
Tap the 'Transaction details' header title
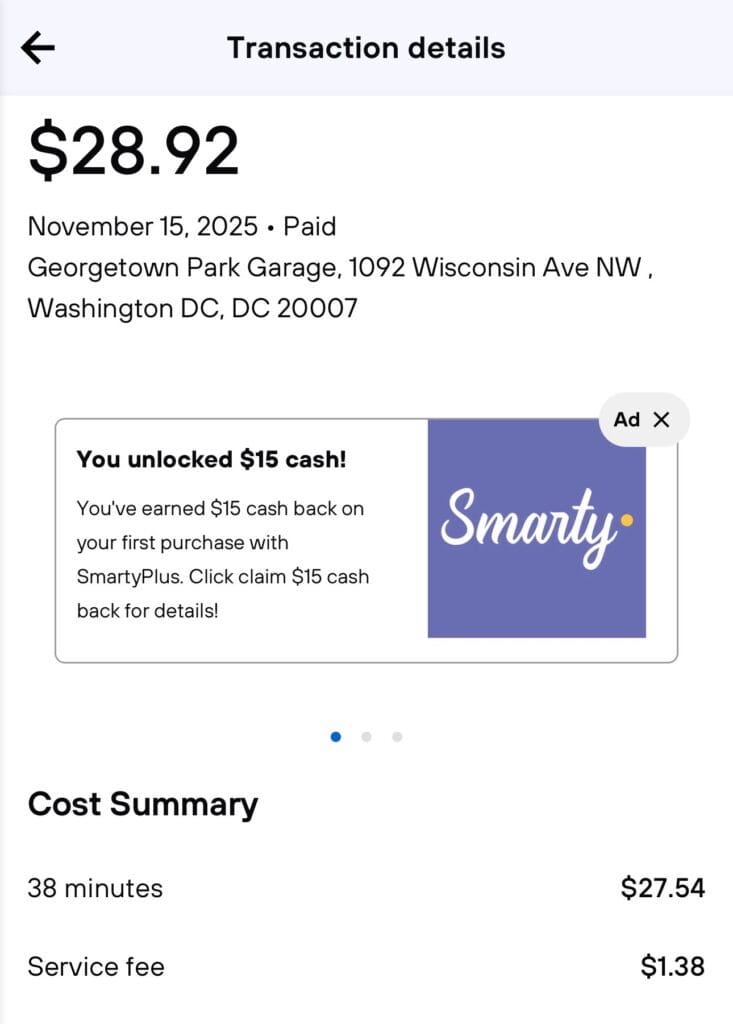point(366,48)
